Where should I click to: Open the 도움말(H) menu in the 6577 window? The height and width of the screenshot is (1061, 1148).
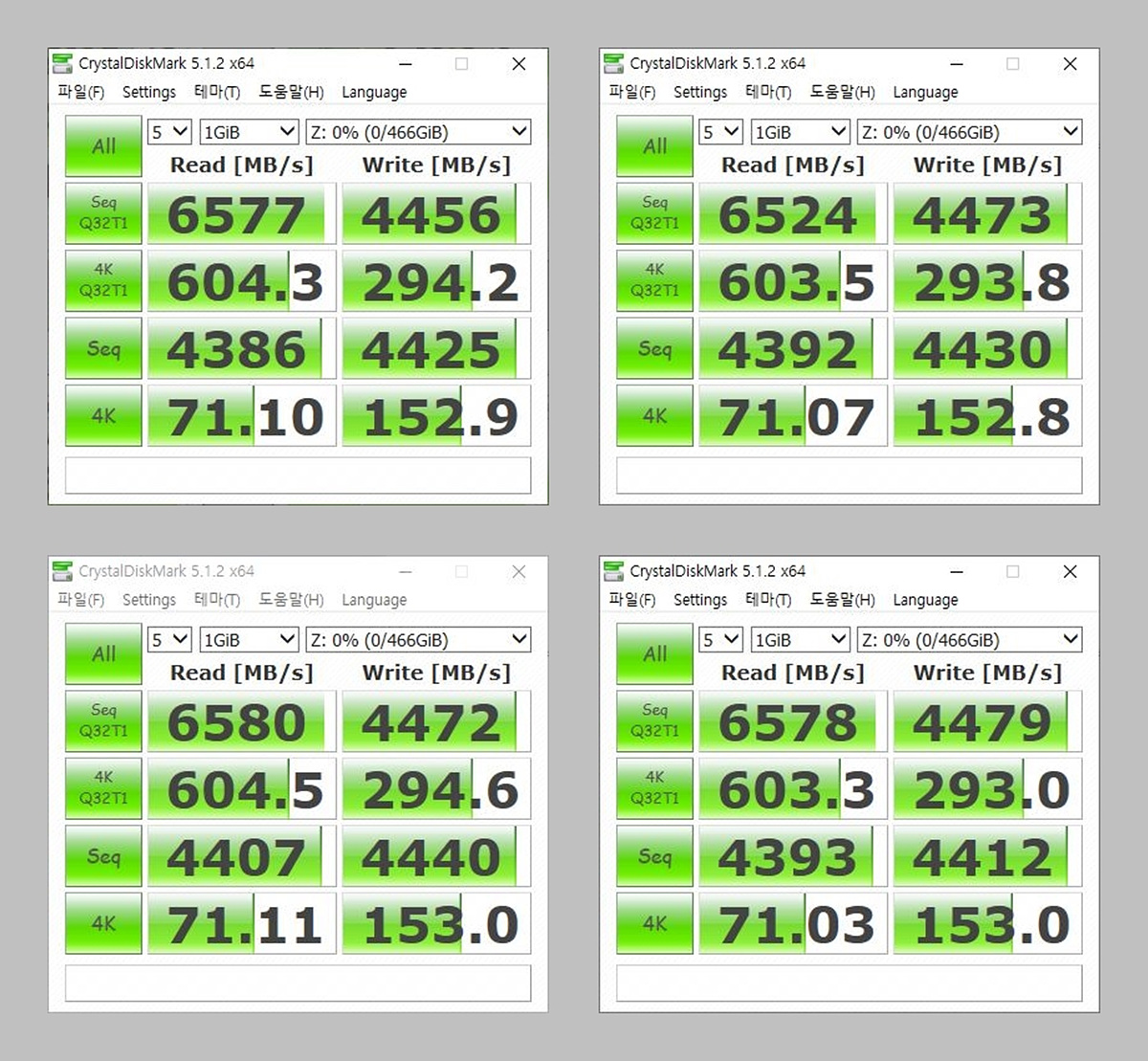291,92
